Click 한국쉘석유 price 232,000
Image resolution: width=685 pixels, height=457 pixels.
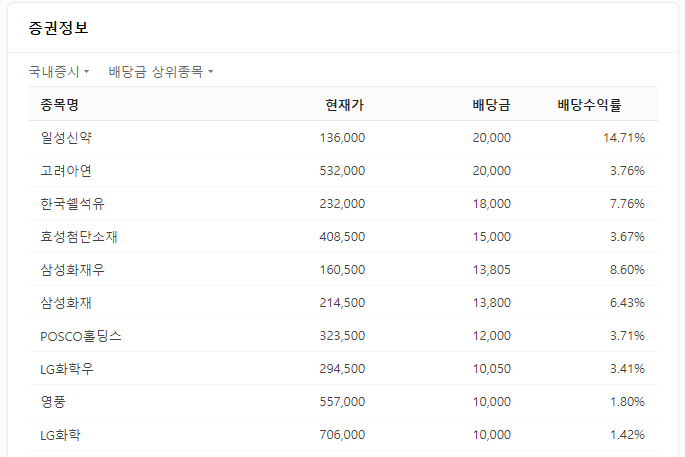click(342, 204)
